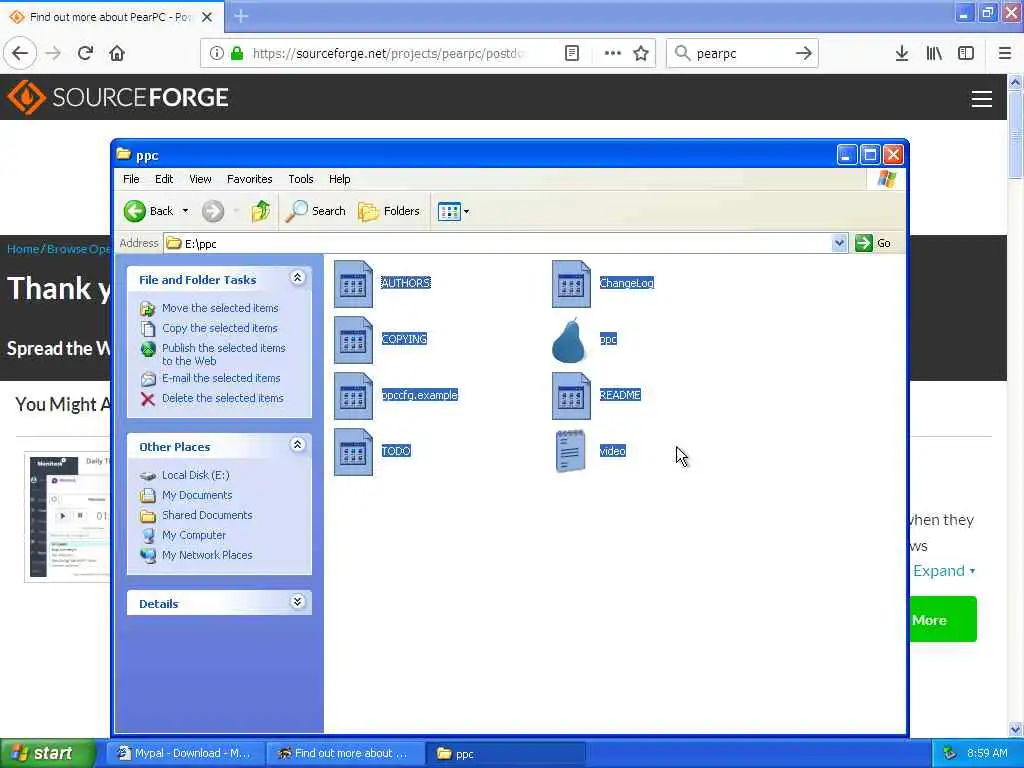Click the ppc taskbar button
This screenshot has height=768, width=1024.
[506, 753]
